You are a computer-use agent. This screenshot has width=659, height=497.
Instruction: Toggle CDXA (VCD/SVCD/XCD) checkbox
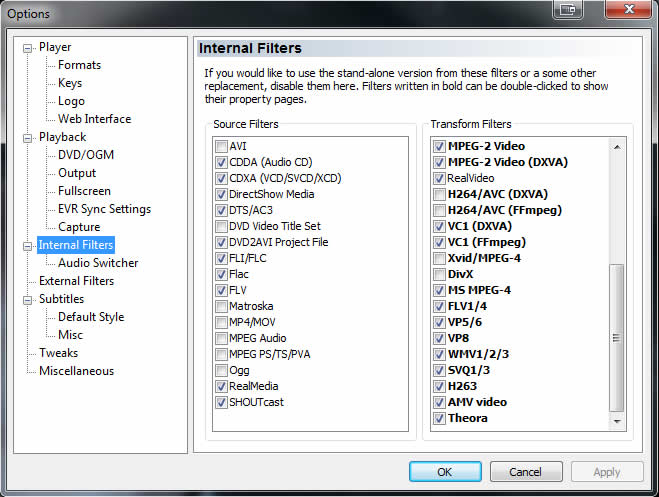pos(221,179)
